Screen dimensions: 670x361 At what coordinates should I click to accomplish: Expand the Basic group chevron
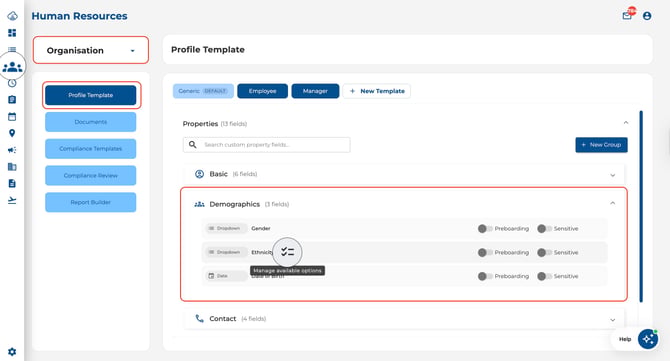point(612,175)
